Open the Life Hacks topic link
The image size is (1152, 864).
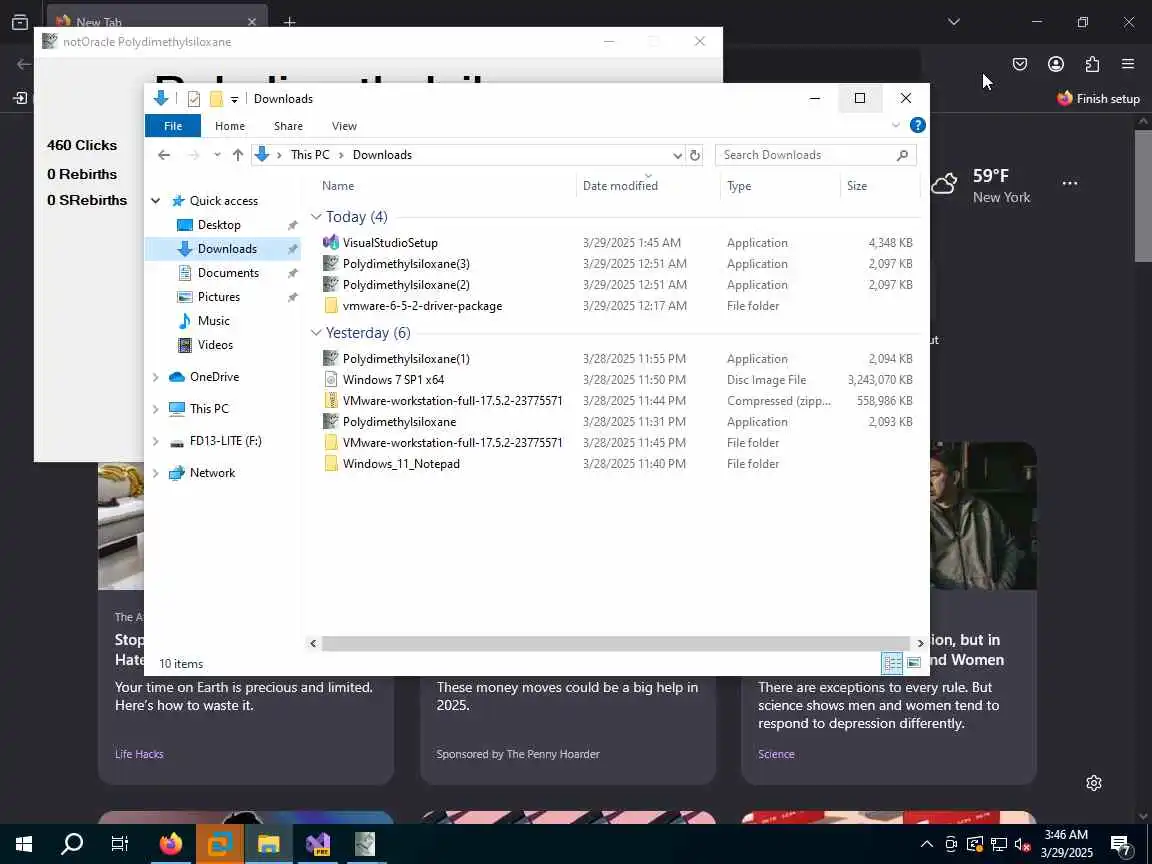click(139, 755)
